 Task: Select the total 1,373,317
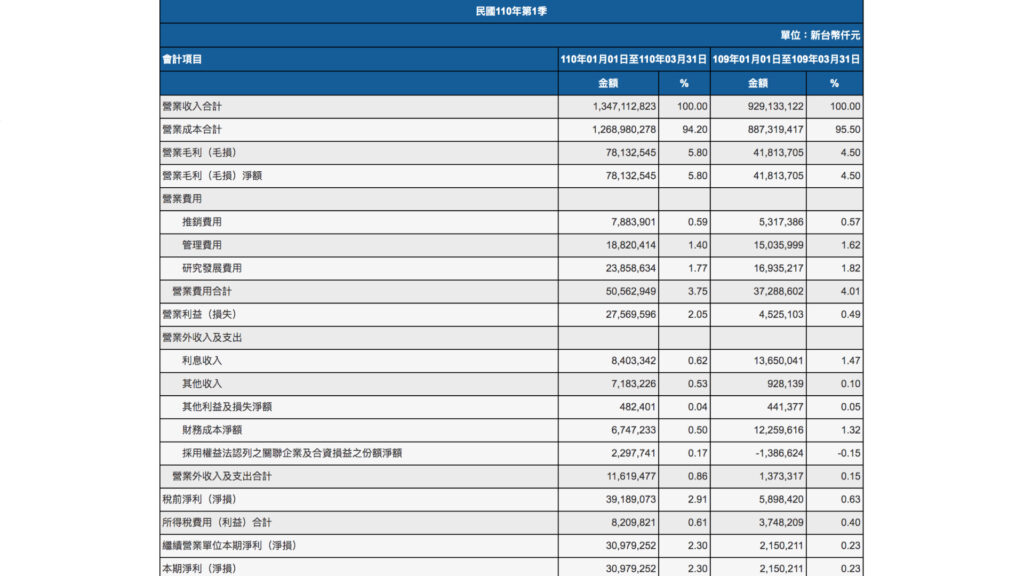pyautogui.click(x=781, y=477)
